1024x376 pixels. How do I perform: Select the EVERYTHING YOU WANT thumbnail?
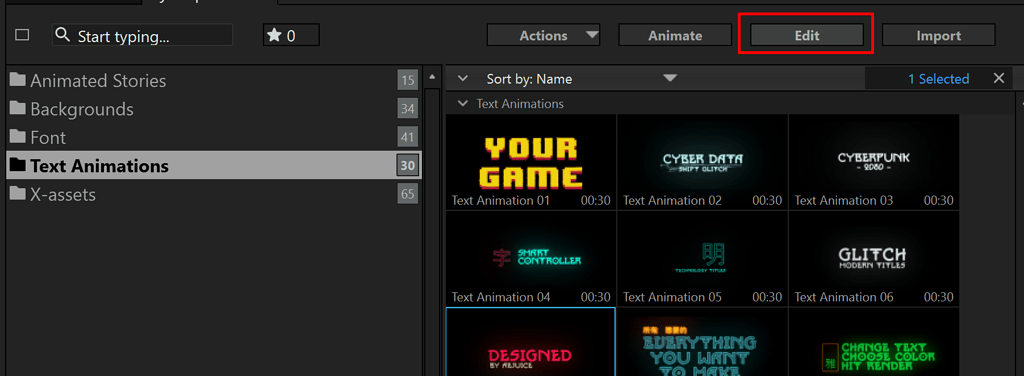pos(702,342)
